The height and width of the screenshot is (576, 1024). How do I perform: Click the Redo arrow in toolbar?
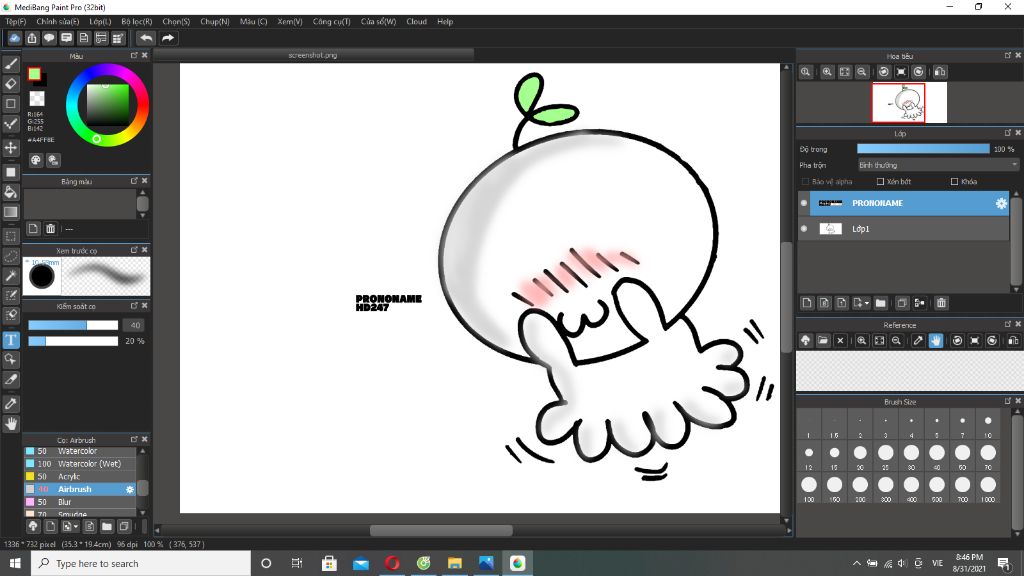(x=168, y=38)
